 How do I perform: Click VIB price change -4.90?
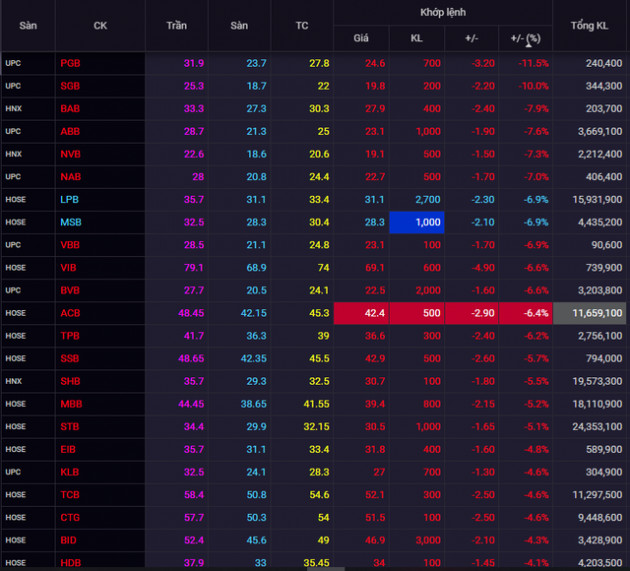(x=483, y=268)
